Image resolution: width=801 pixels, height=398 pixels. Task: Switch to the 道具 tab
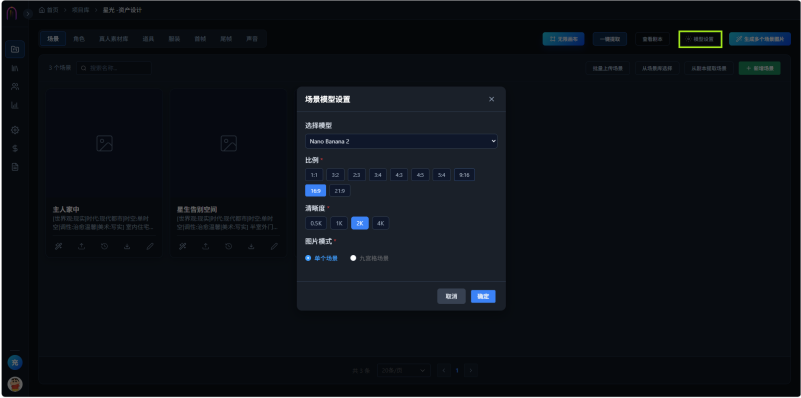148,39
